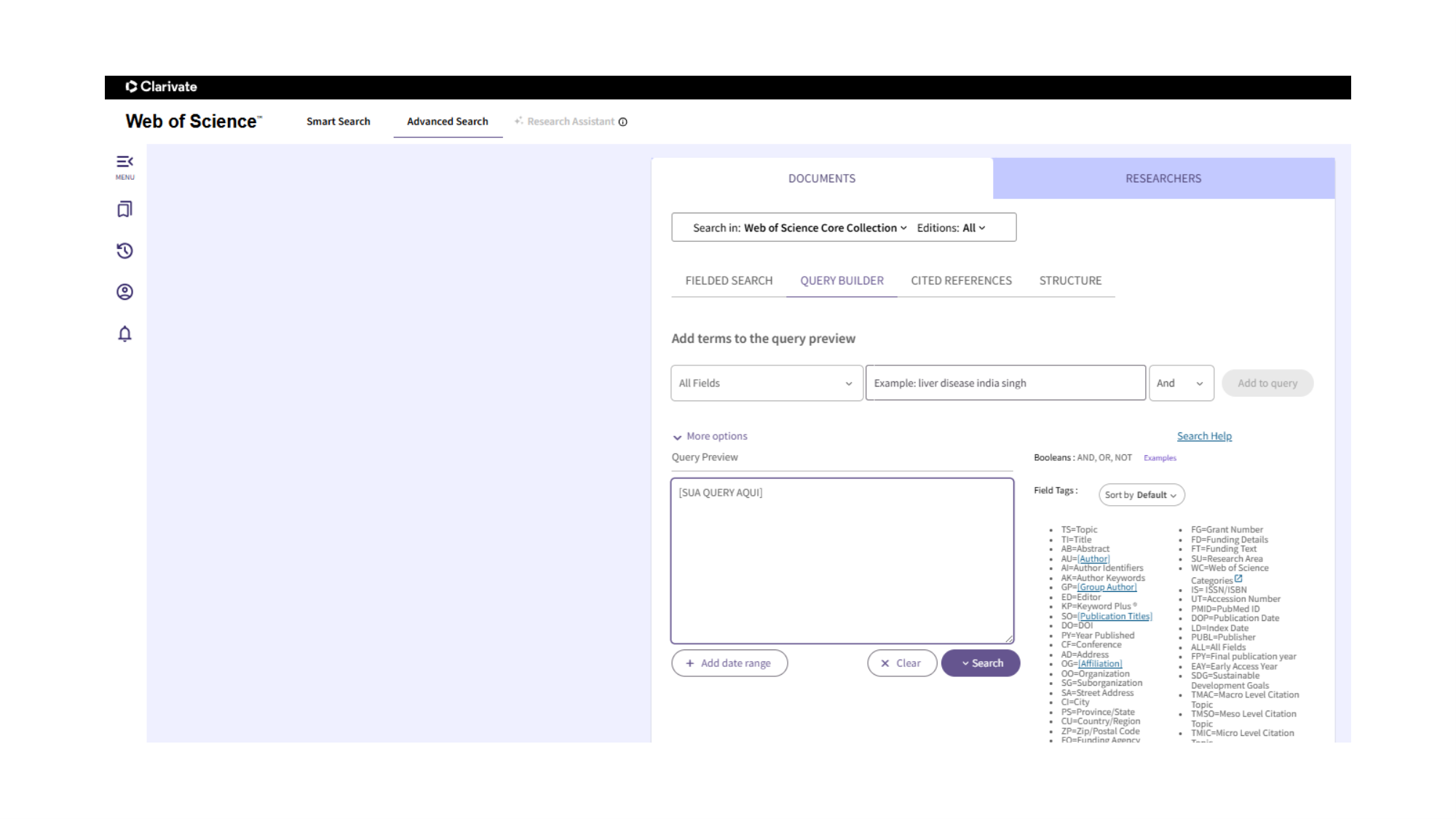The width and height of the screenshot is (1456, 819).
Task: Click the CF=Conference field tag
Action: pos(1091,645)
